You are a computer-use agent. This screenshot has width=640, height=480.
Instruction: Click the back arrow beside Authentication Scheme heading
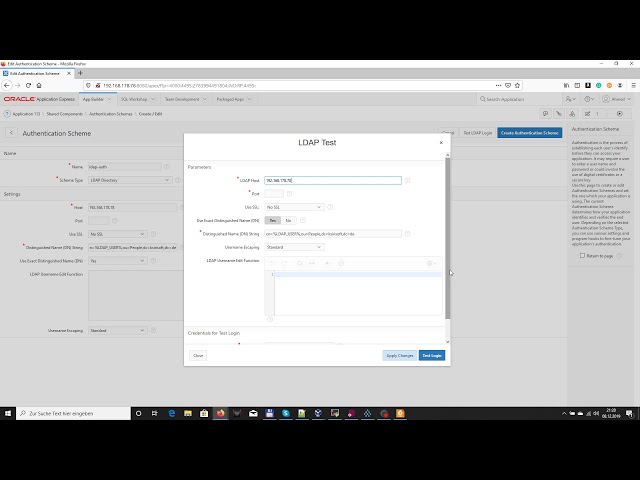tap(11, 133)
